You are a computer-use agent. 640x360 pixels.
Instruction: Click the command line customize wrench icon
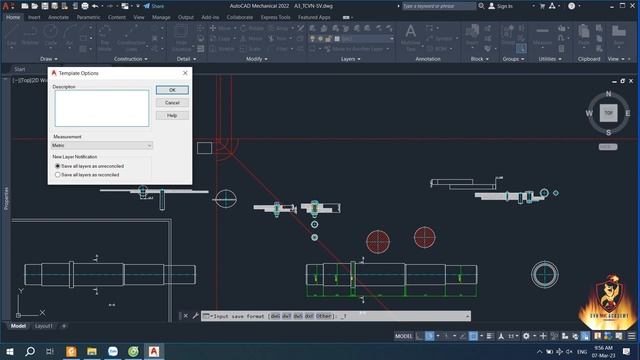point(196,316)
